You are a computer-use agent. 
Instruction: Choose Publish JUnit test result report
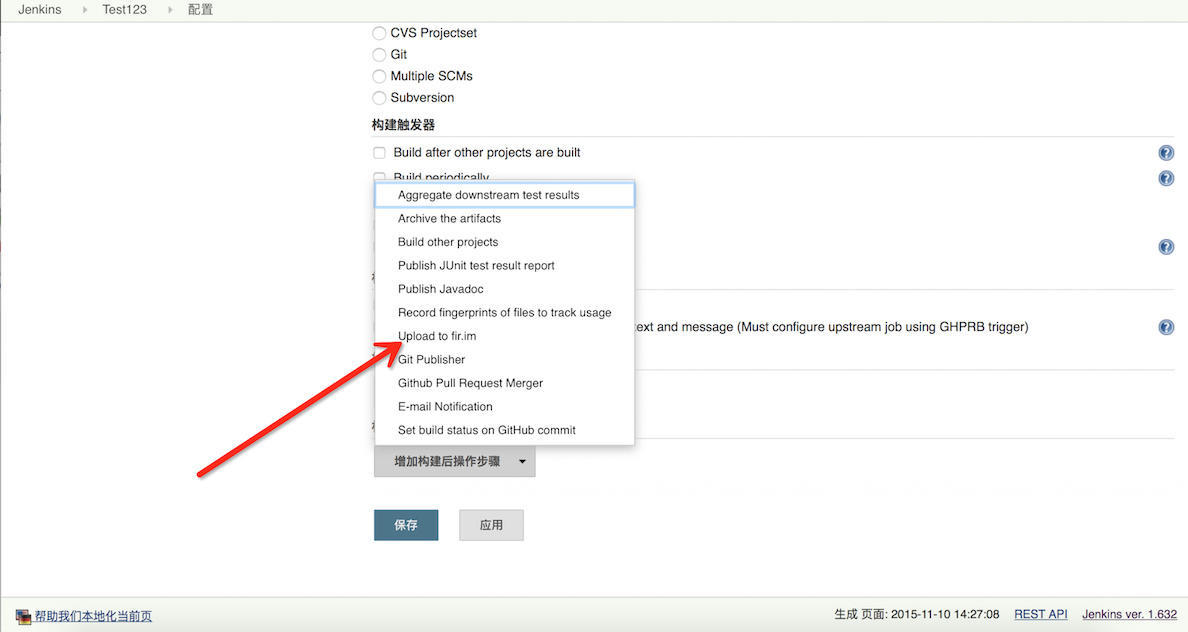click(x=505, y=265)
